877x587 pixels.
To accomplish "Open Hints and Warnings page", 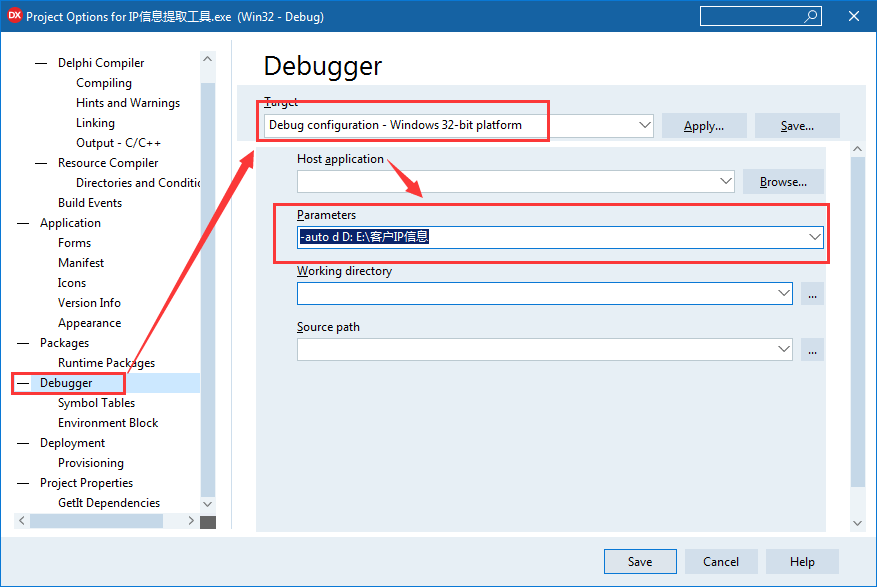I will [128, 103].
